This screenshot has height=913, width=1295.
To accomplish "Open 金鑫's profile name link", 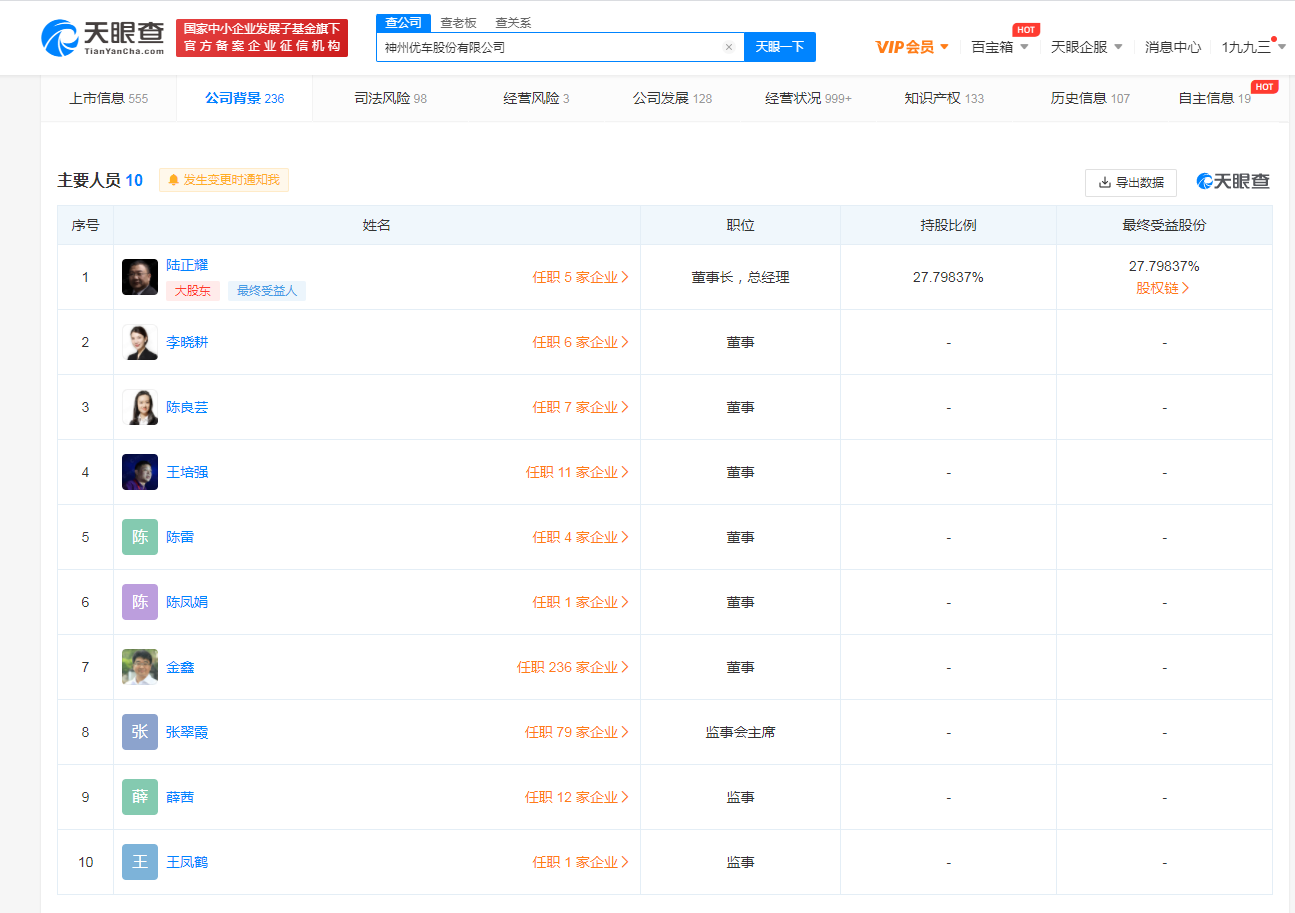I will pos(180,667).
